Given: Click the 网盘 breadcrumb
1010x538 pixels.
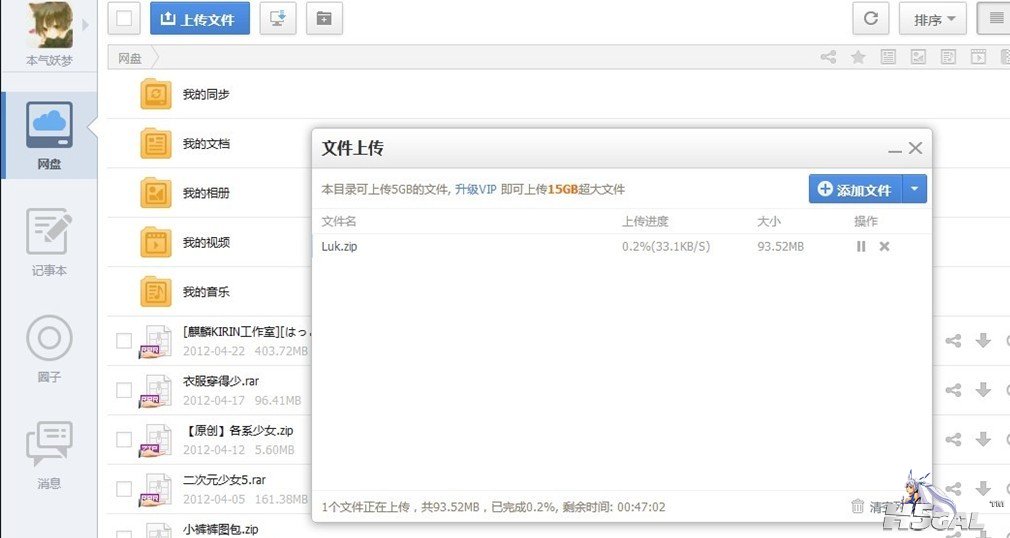Looking at the screenshot, I should coord(130,58).
